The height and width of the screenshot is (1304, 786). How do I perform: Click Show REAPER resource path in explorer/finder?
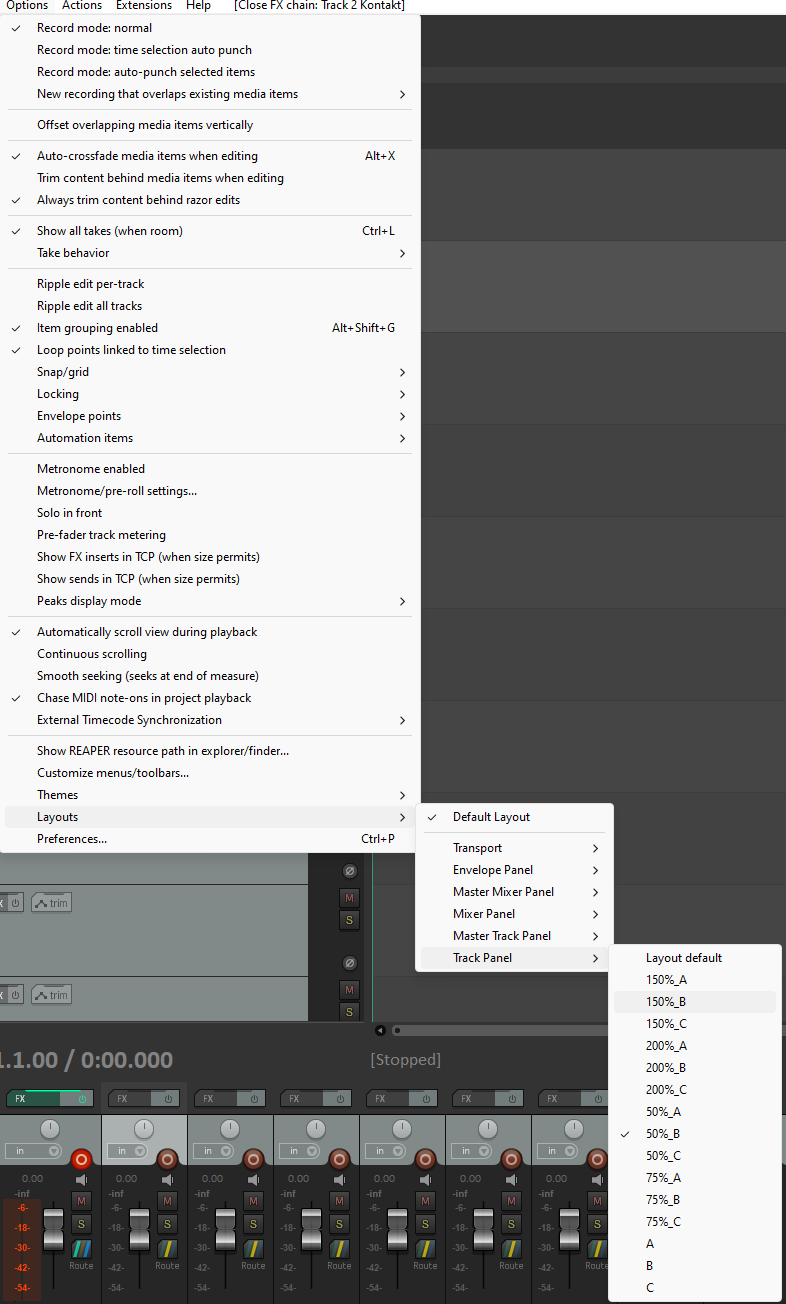pyautogui.click(x=210, y=751)
